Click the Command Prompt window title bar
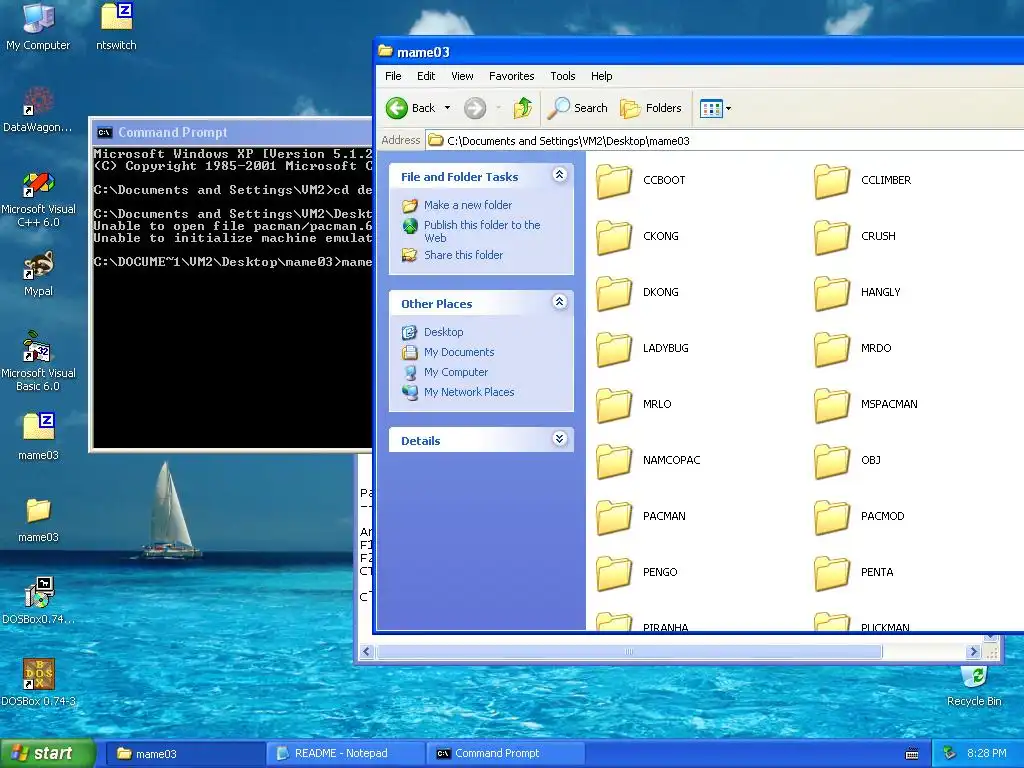1024x768 pixels. [x=232, y=132]
